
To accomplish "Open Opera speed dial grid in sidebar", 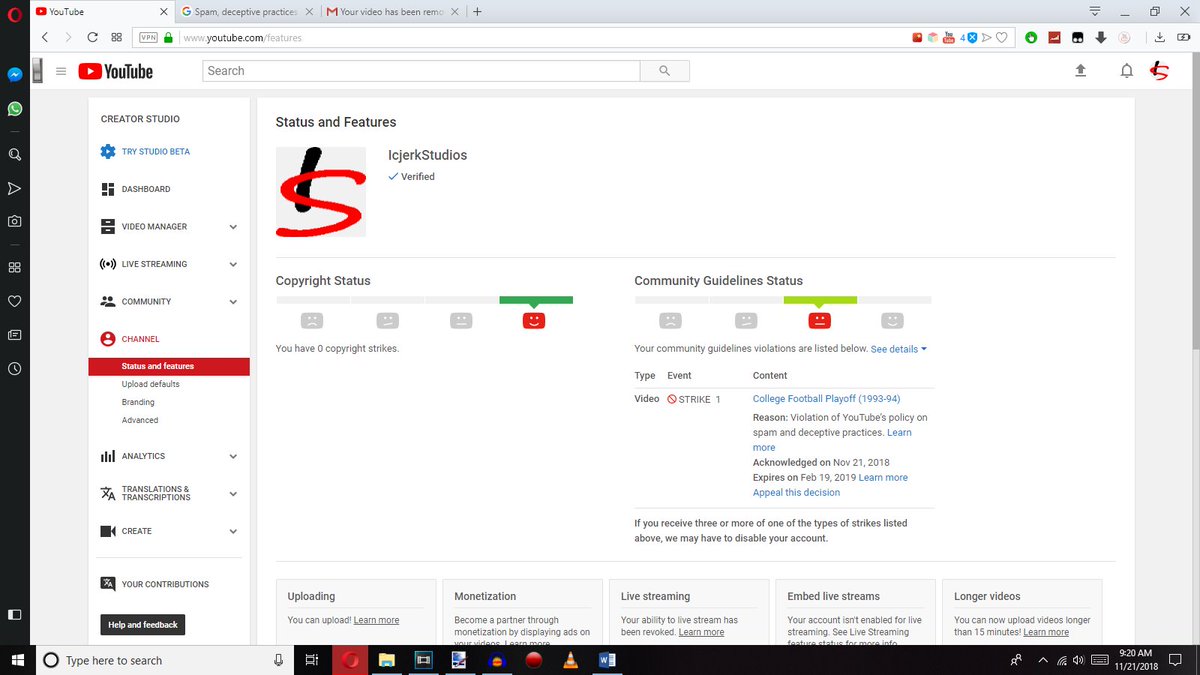I will click(15, 268).
